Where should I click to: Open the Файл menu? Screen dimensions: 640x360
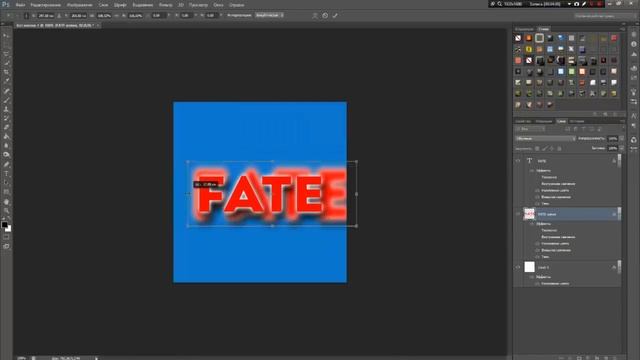coord(20,5)
